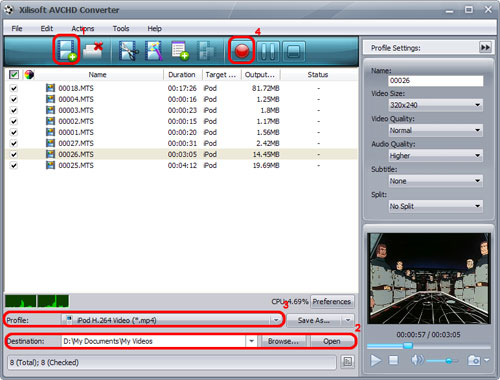Open the Video Quality Normal dropdown

(436, 130)
